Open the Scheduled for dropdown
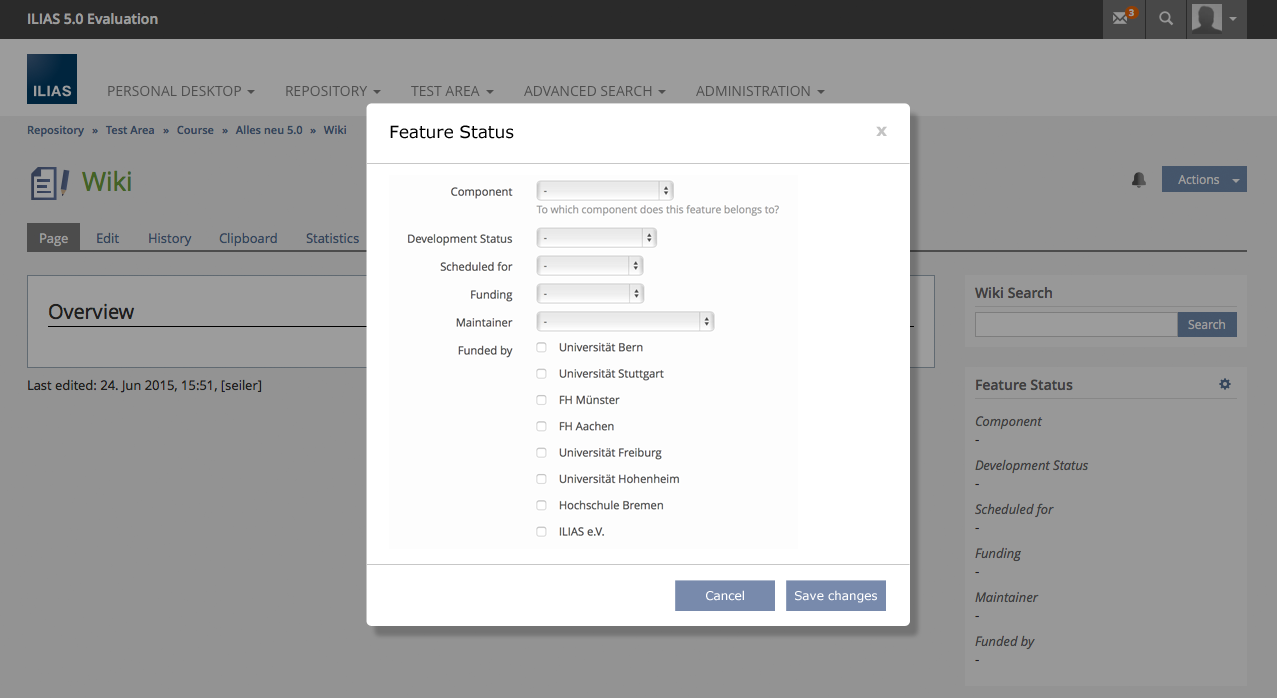1277x698 pixels. pyautogui.click(x=589, y=266)
